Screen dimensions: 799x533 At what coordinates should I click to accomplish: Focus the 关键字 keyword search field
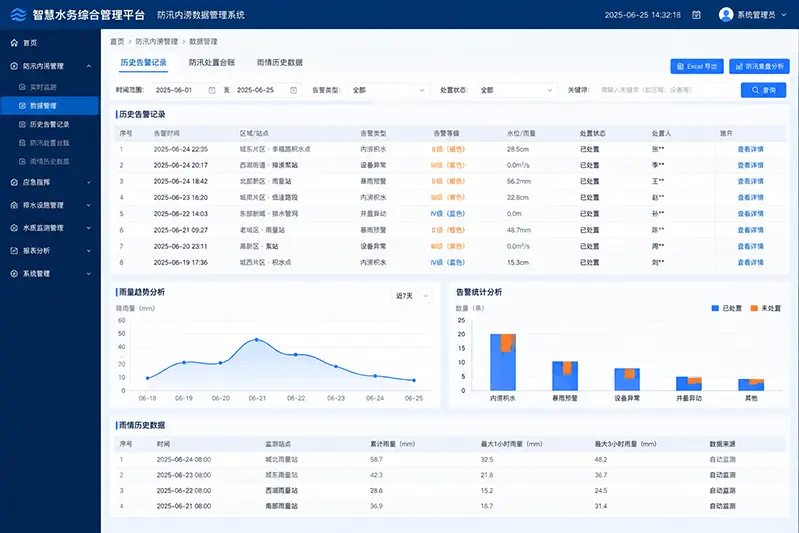pyautogui.click(x=665, y=90)
